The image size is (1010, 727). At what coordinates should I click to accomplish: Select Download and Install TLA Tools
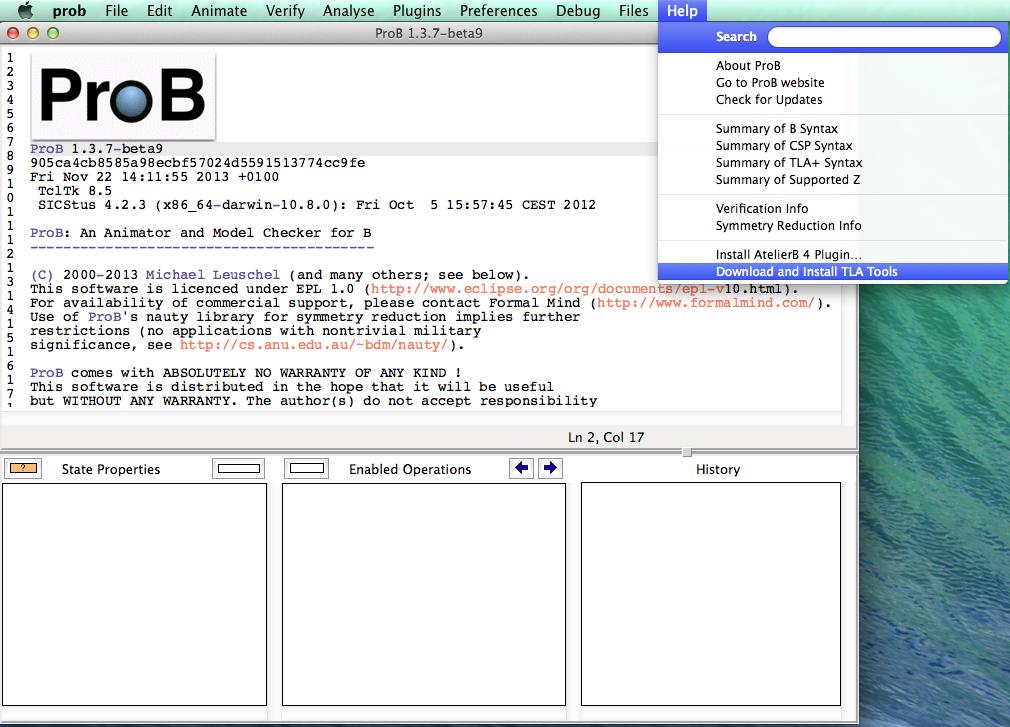[x=806, y=272]
